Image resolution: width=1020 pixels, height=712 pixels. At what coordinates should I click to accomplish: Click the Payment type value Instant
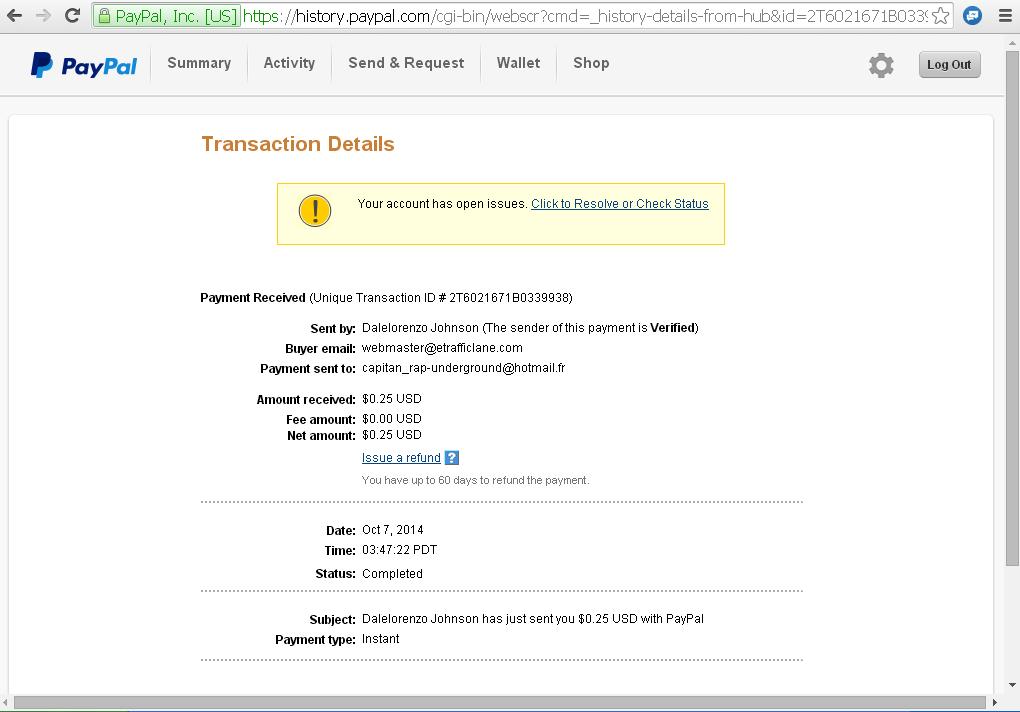coord(381,639)
